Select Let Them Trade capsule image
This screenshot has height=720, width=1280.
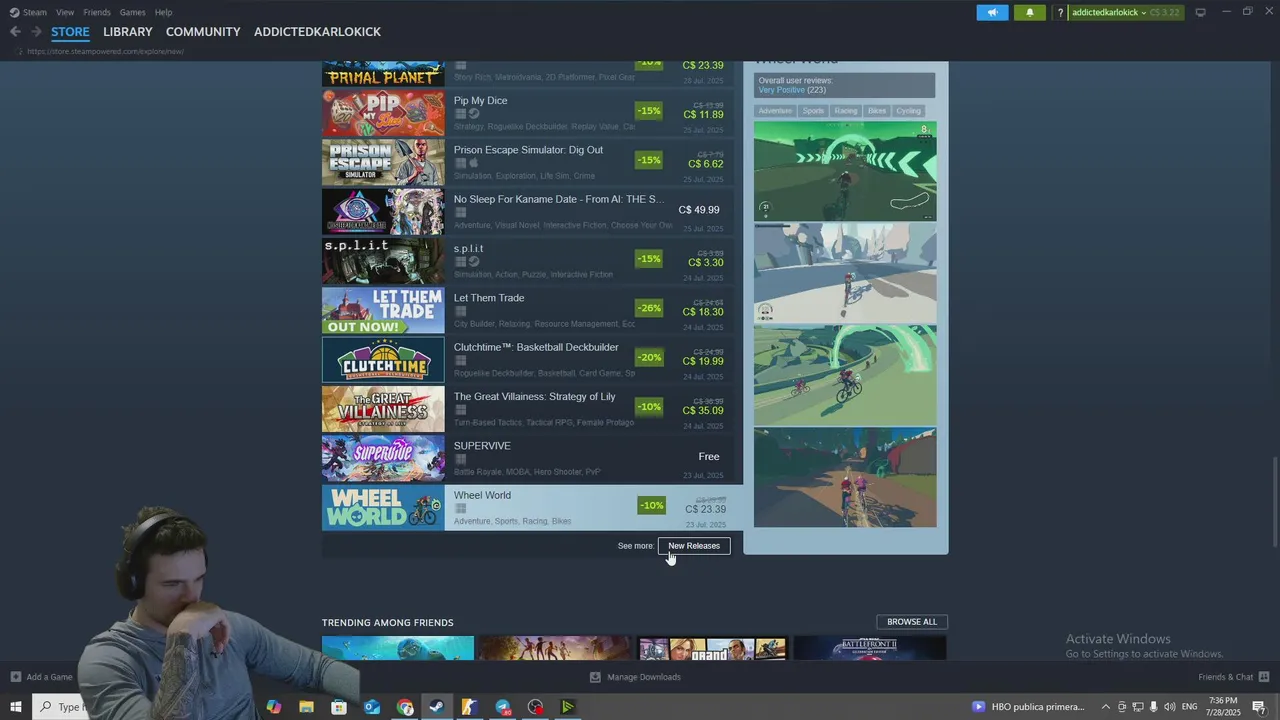pyautogui.click(x=383, y=311)
